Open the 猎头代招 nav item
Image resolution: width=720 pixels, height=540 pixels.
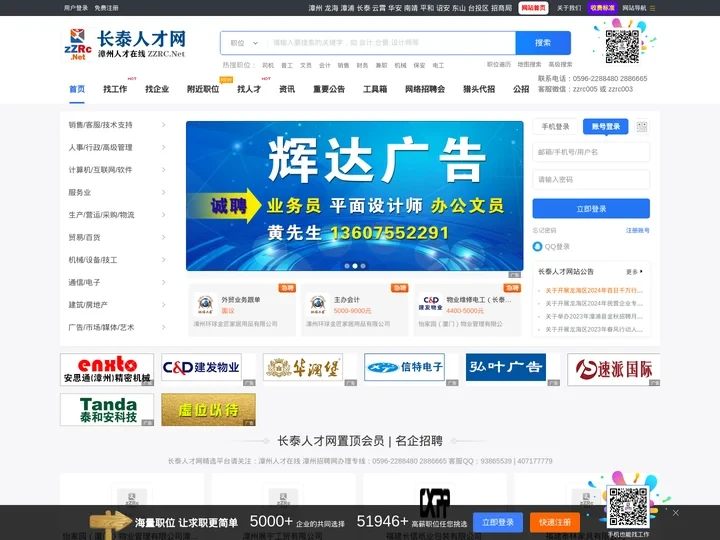click(x=479, y=89)
